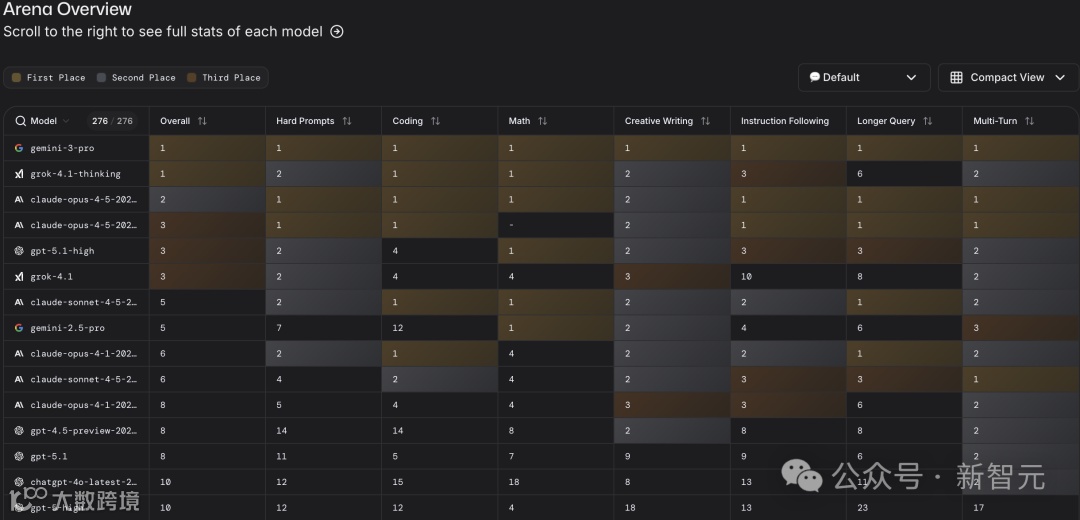1080x520 pixels.
Task: Sort by Multi-Turn column arrows
Action: point(1029,121)
